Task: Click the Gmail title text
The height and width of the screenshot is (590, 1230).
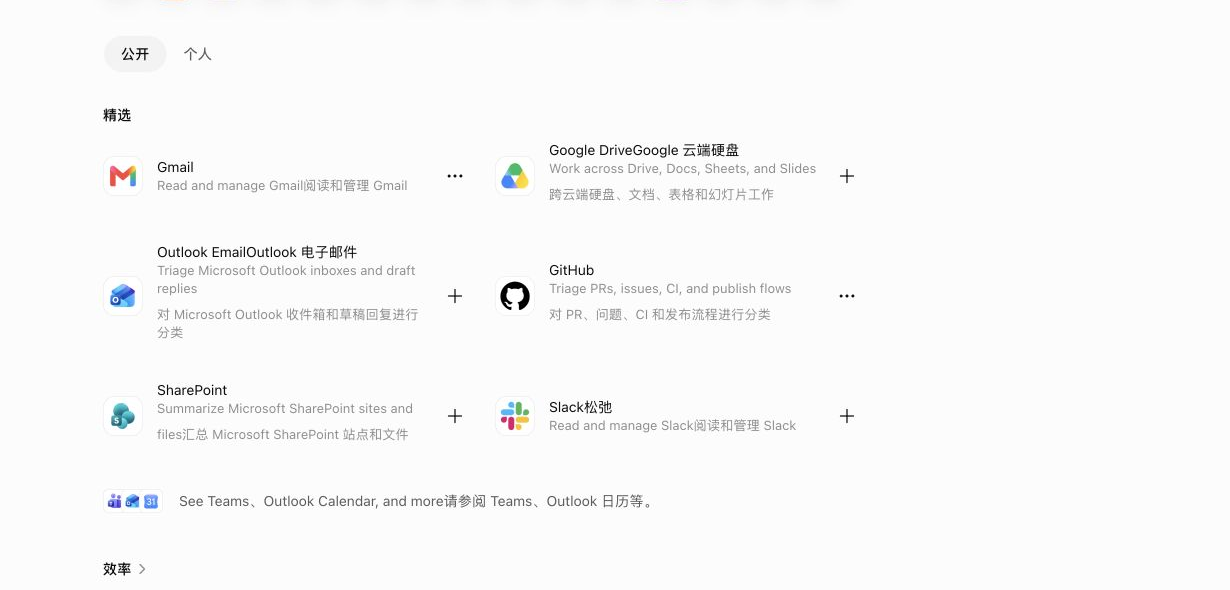Action: (x=175, y=167)
